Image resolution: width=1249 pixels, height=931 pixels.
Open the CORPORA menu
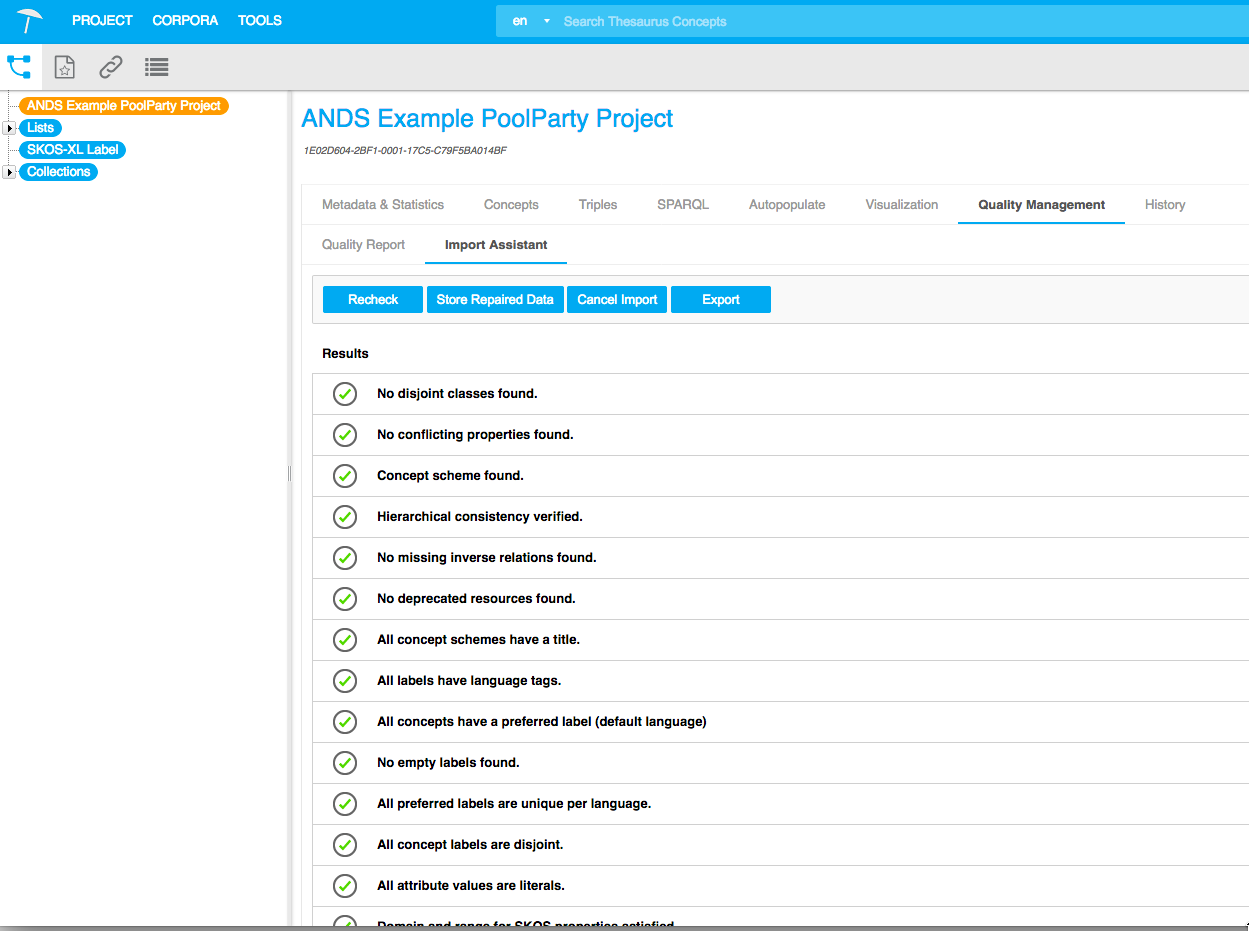[x=185, y=20]
